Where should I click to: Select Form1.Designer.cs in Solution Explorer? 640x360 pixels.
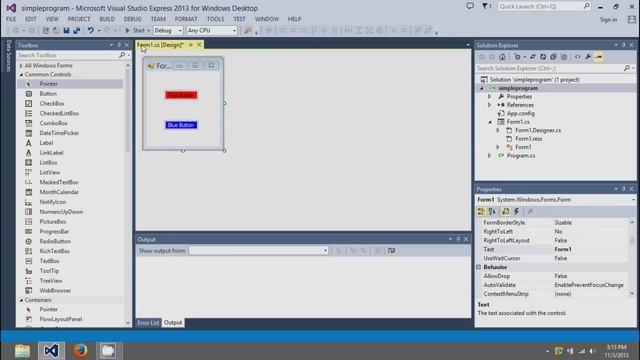pyautogui.click(x=538, y=130)
